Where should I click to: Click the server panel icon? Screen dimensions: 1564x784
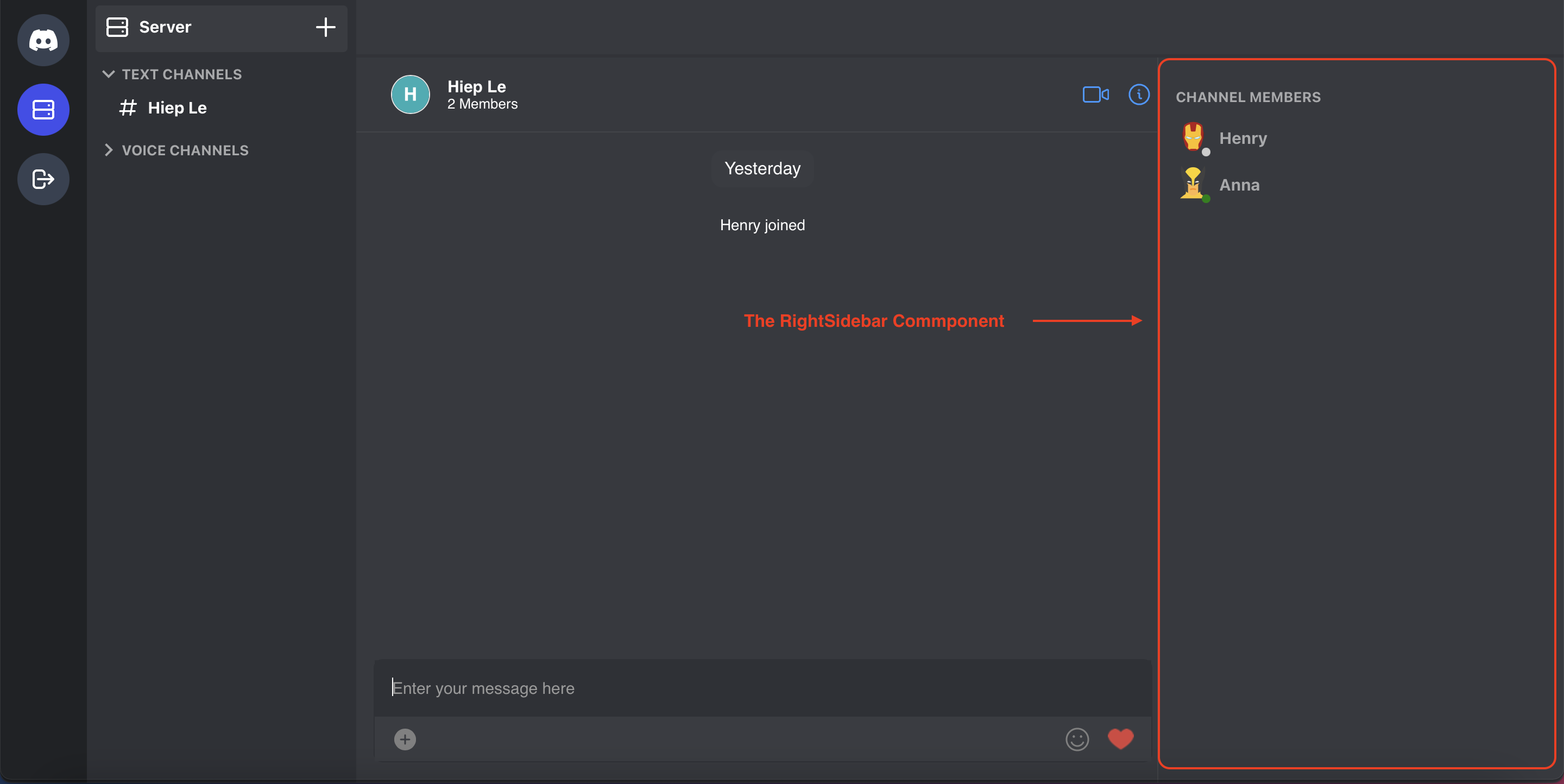44,110
